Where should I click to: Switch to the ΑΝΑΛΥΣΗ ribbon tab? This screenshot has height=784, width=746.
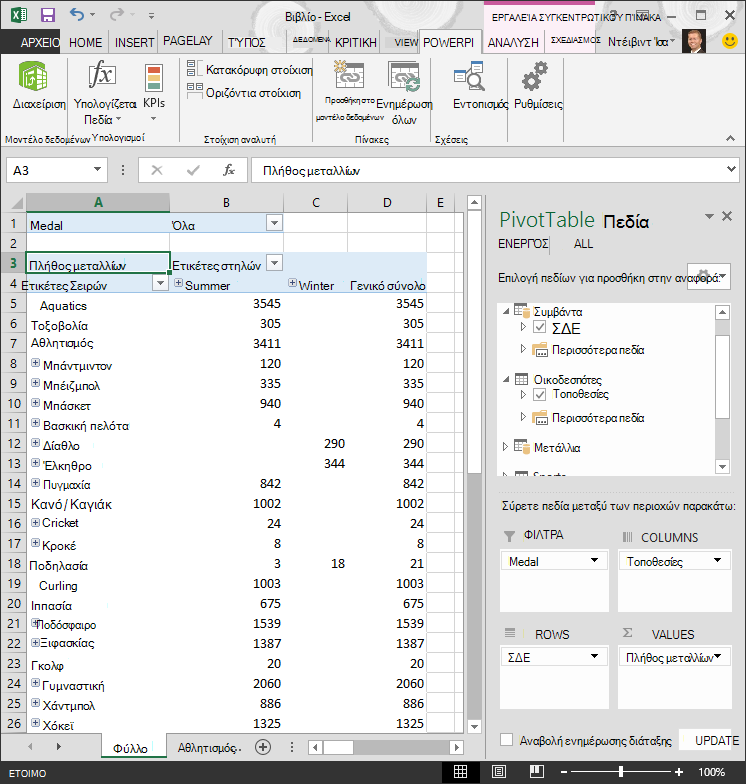[514, 42]
